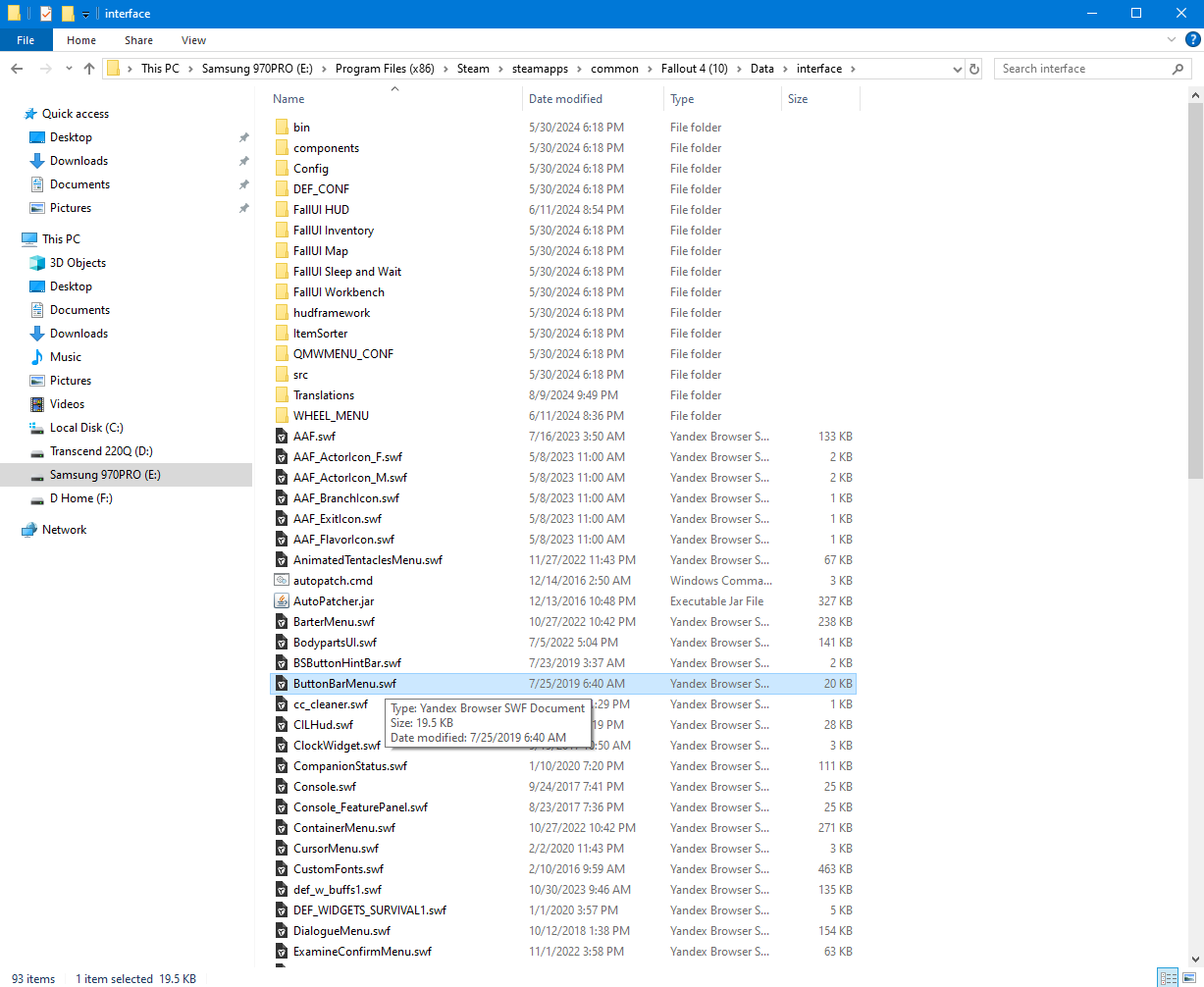The width and height of the screenshot is (1204, 987).
Task: Navigate back with the back arrow
Action: point(17,69)
